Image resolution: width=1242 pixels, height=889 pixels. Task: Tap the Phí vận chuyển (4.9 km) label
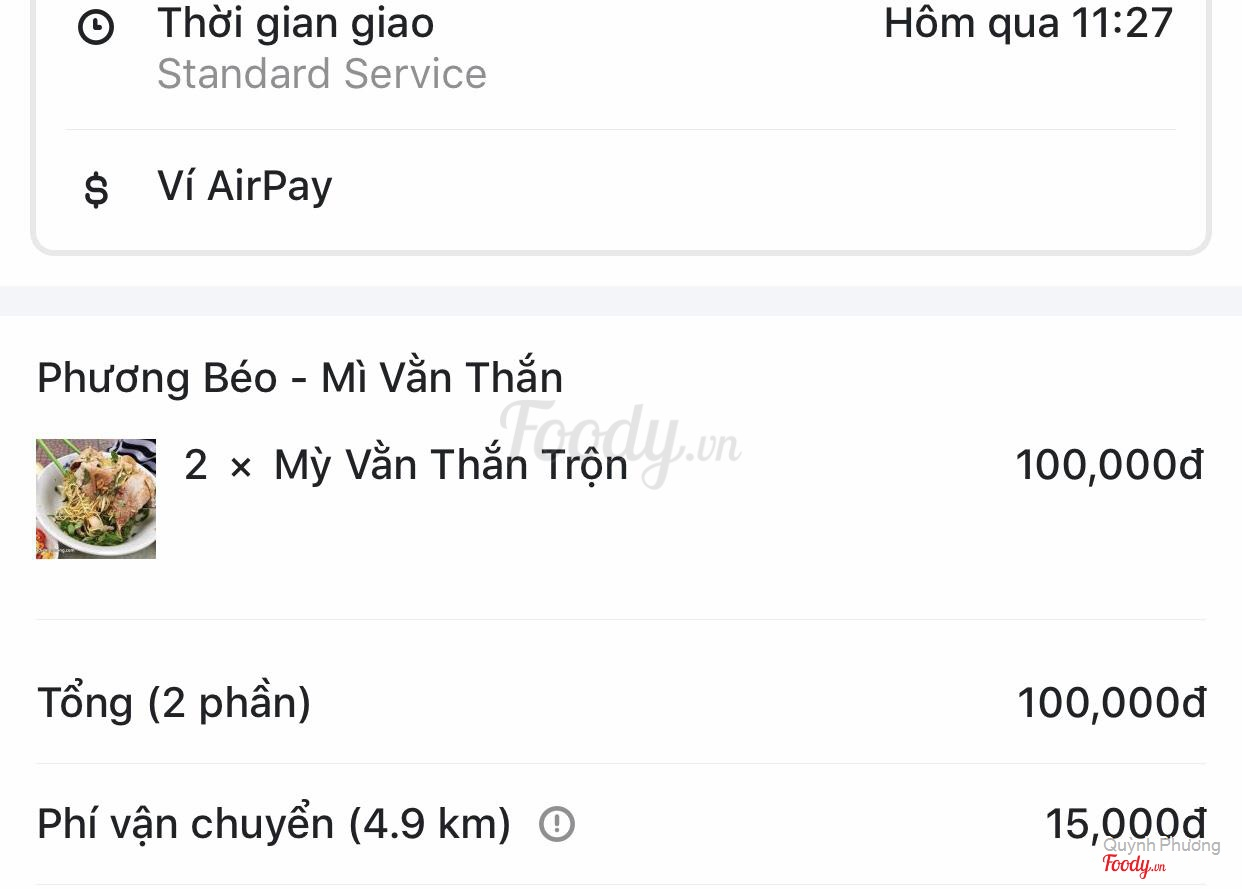coord(274,824)
